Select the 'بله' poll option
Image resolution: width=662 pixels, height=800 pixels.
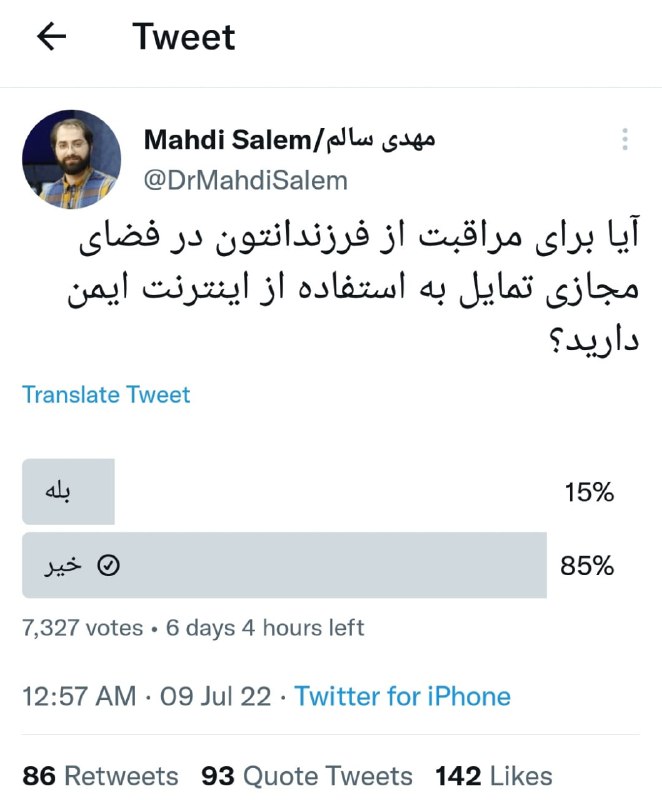pyautogui.click(x=66, y=491)
